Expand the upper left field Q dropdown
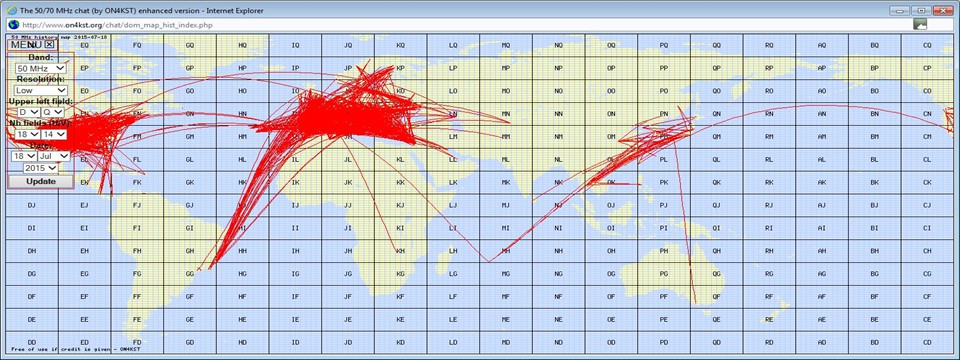This screenshot has height=360, width=960. click(53, 112)
